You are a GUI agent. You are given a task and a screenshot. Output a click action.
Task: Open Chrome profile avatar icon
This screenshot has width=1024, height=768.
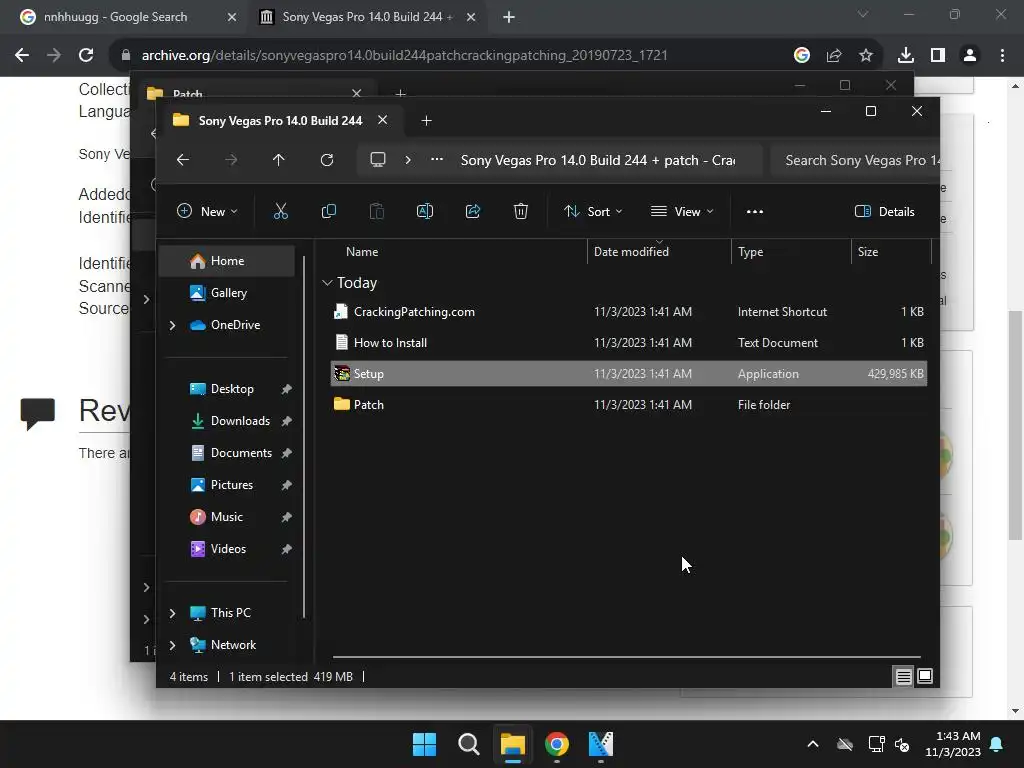(970, 56)
